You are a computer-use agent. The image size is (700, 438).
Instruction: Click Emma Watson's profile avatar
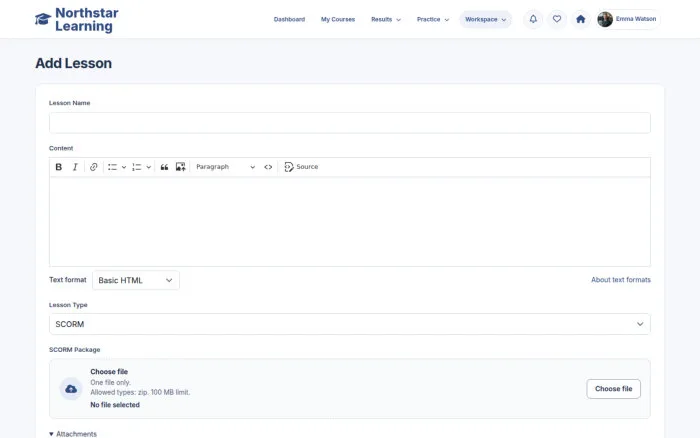pyautogui.click(x=605, y=19)
